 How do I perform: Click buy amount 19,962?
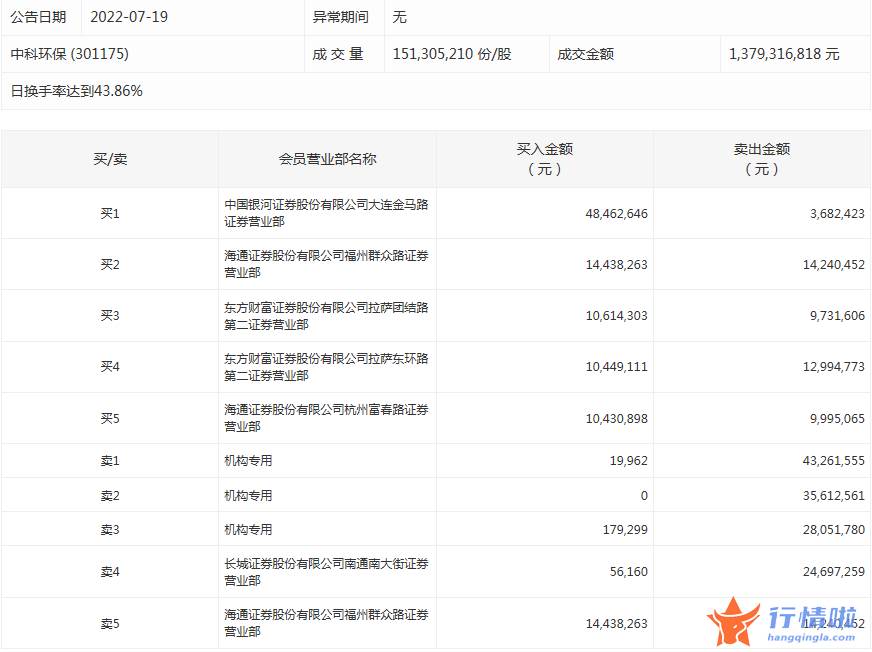tap(628, 461)
